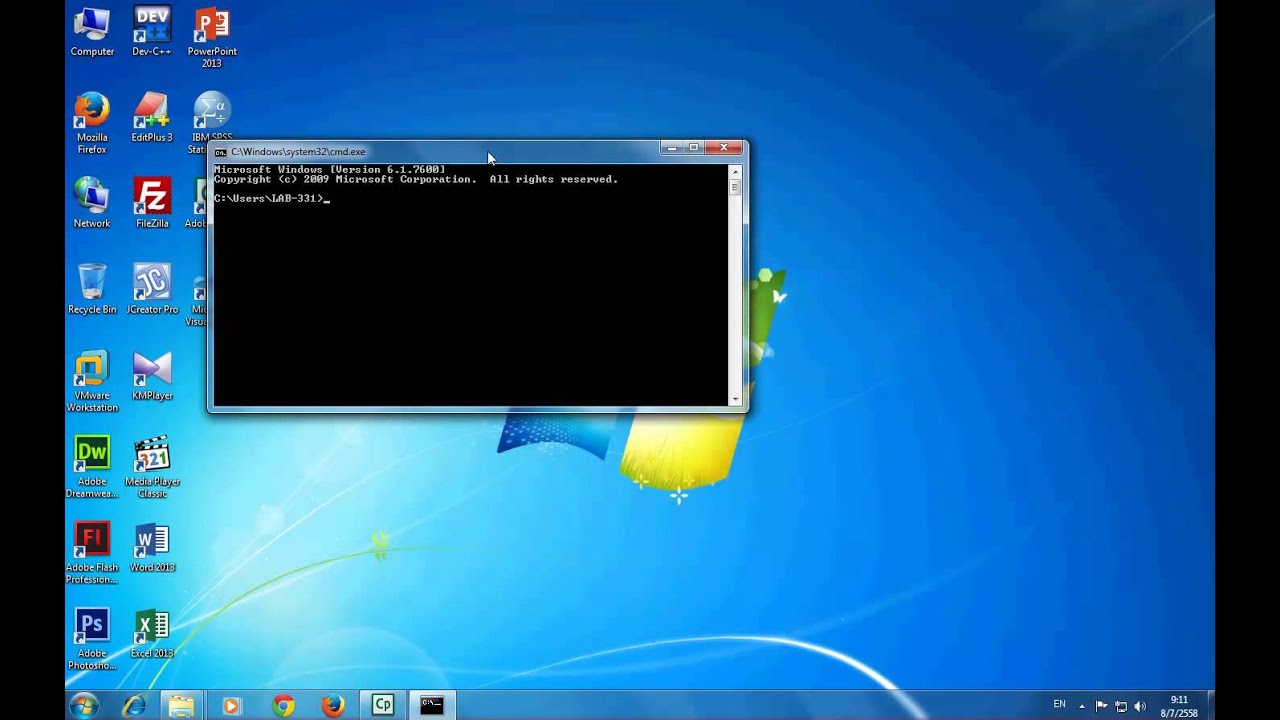Select the Network desktop icon
The height and width of the screenshot is (720, 1280).
[92, 204]
